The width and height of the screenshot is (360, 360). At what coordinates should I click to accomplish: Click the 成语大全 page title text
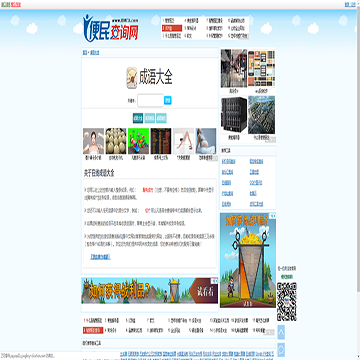coord(156,77)
